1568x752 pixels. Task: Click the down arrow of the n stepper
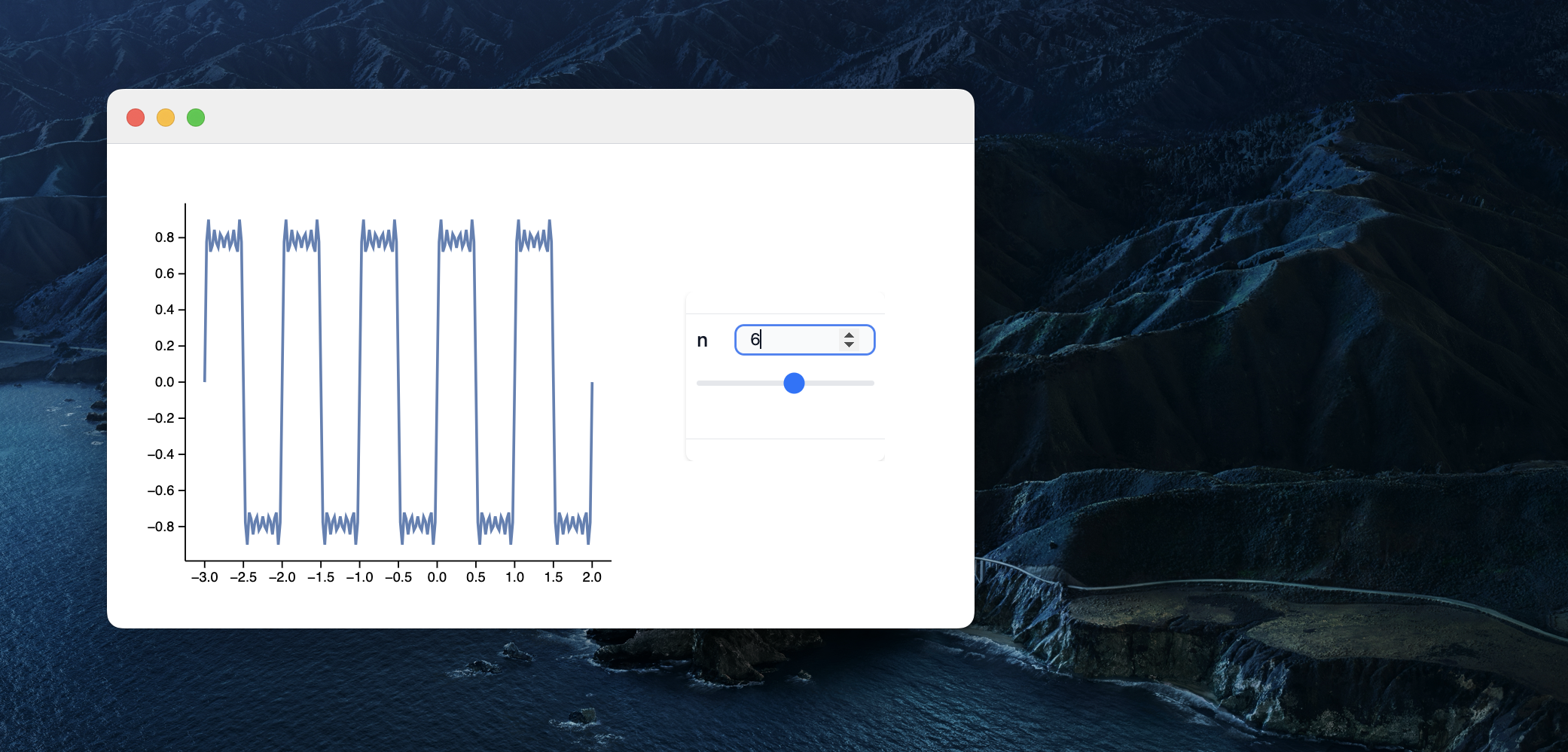849,344
